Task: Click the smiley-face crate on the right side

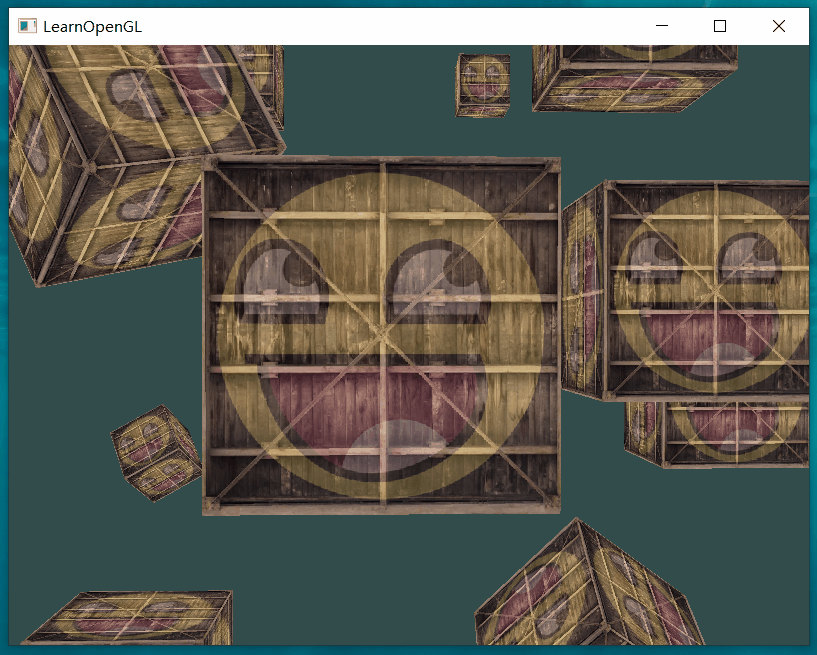Action: click(708, 290)
